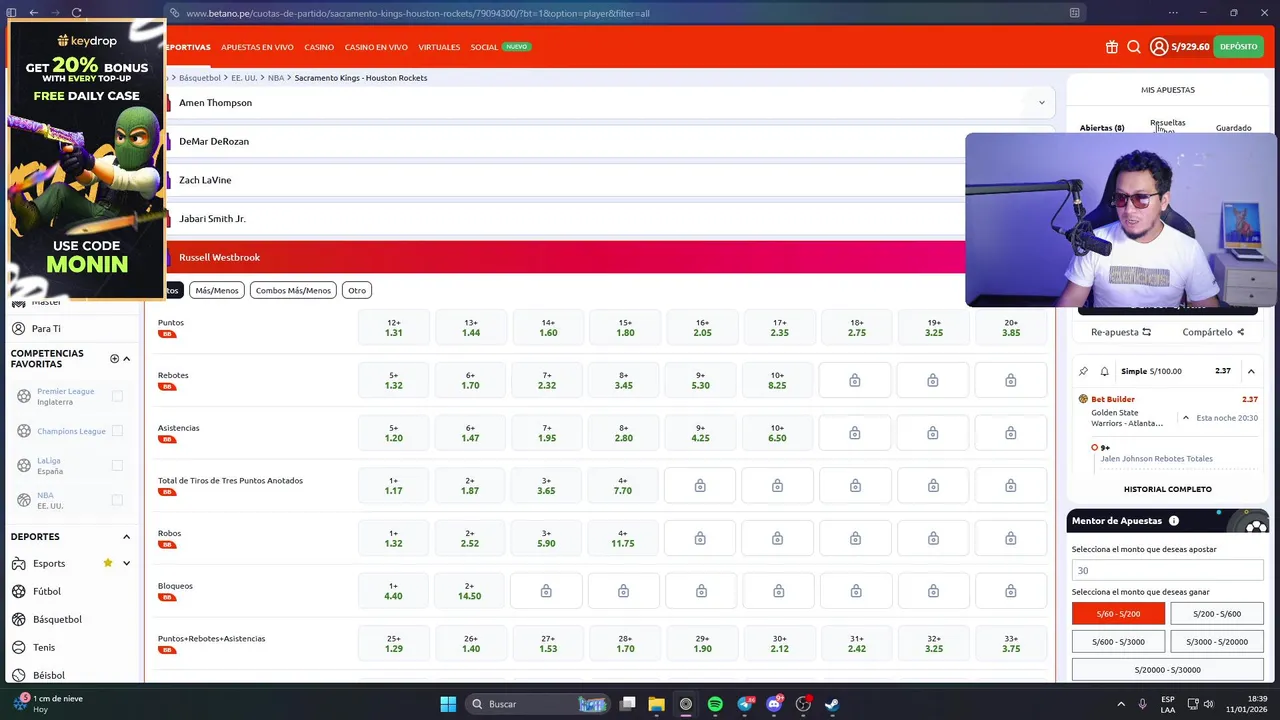This screenshot has width=1280, height=720.
Task: Open the gift promotions icon in header
Action: (x=1112, y=47)
